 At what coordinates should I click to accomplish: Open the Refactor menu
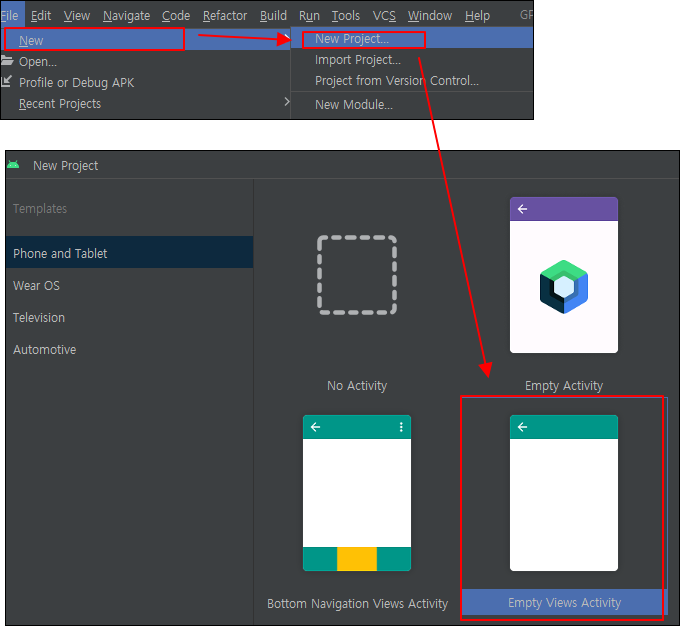pyautogui.click(x=225, y=16)
